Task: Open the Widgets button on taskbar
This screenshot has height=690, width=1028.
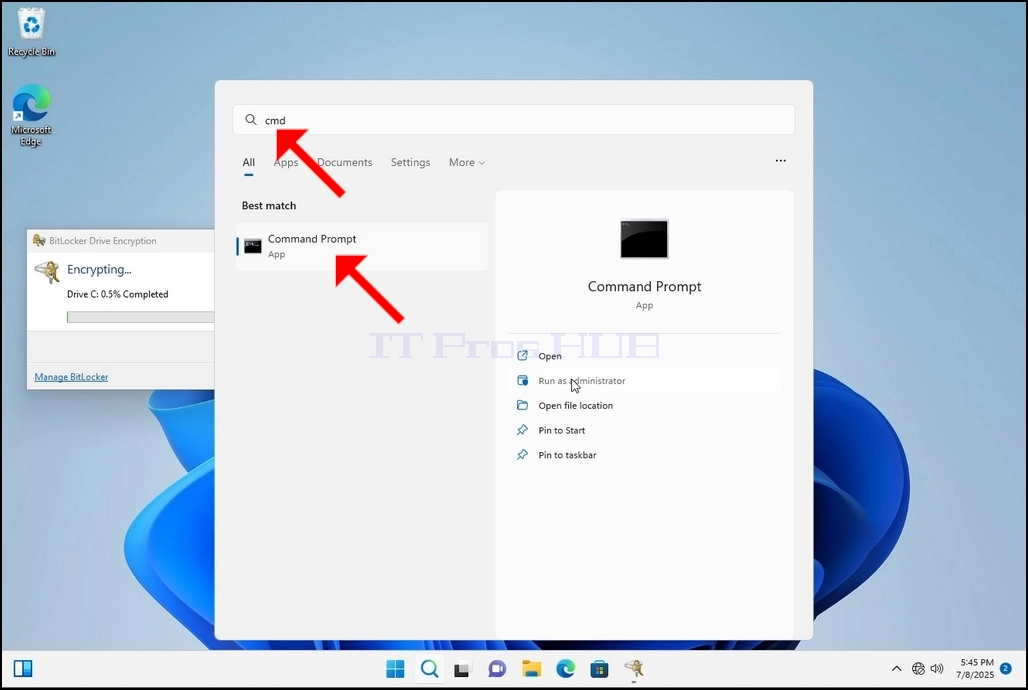Action: tap(23, 668)
